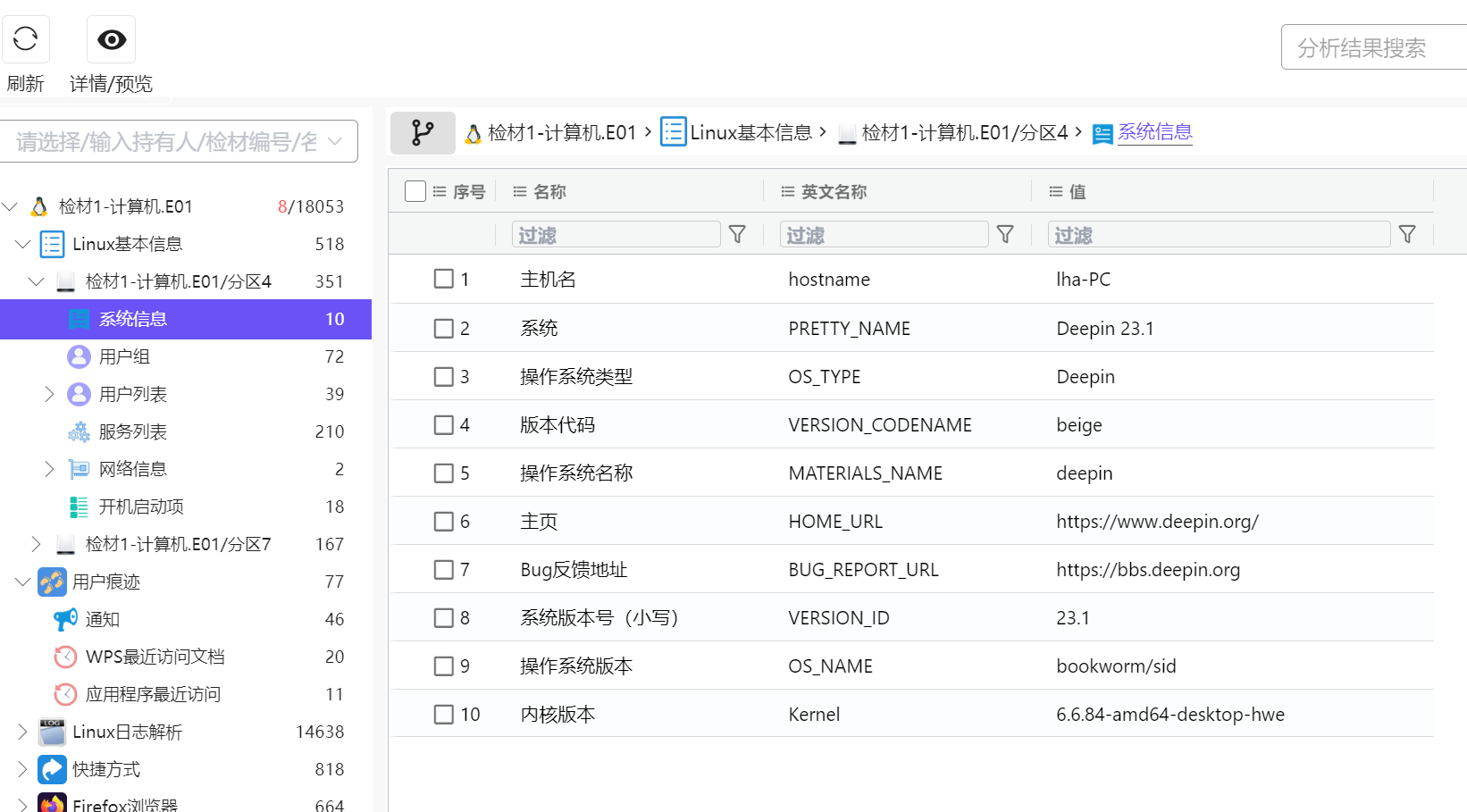Collapse 检材1-计算机.E01 tree node
The image size is (1467, 812).
pos(10,206)
